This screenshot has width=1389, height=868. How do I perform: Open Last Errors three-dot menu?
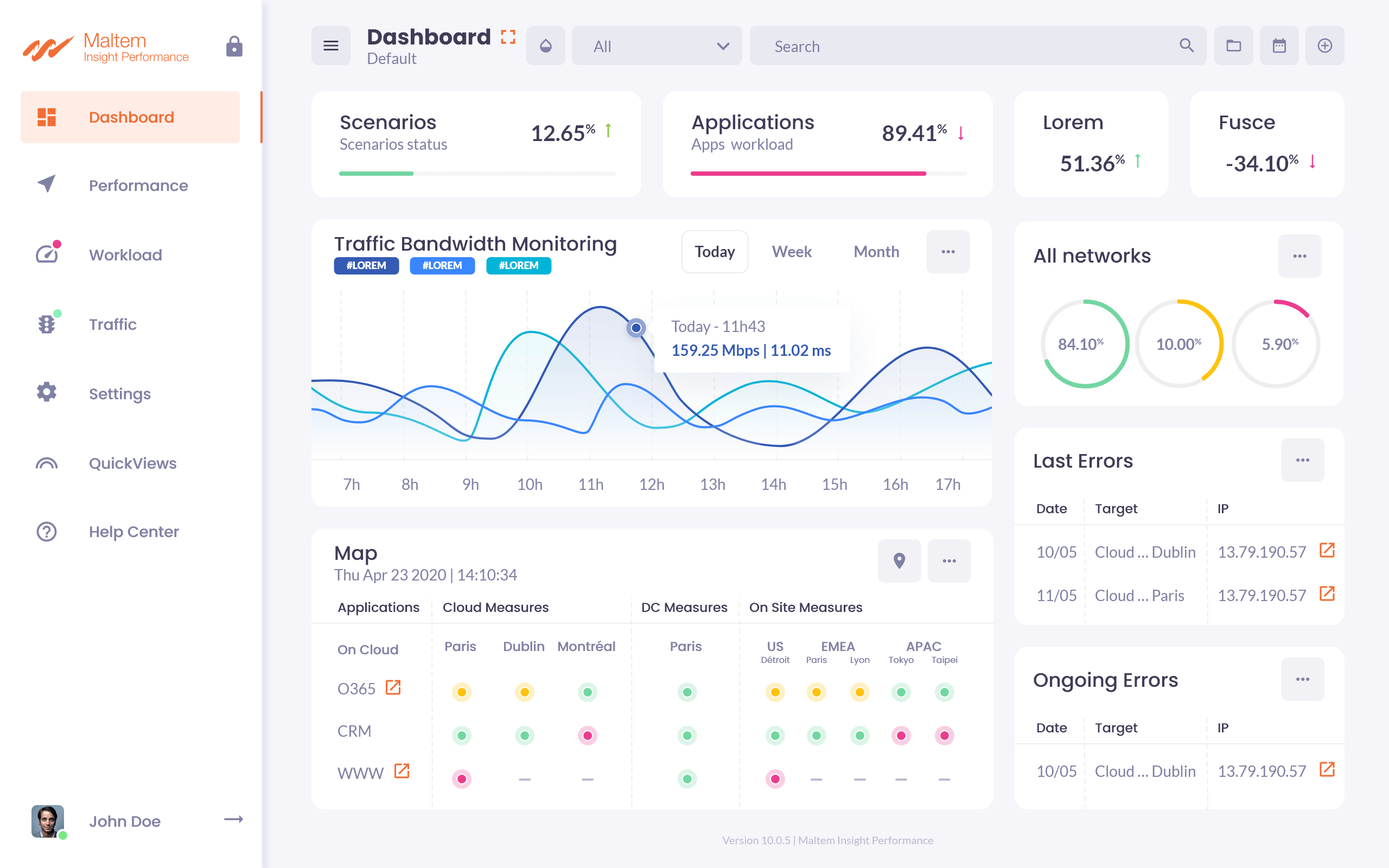pyautogui.click(x=1302, y=461)
